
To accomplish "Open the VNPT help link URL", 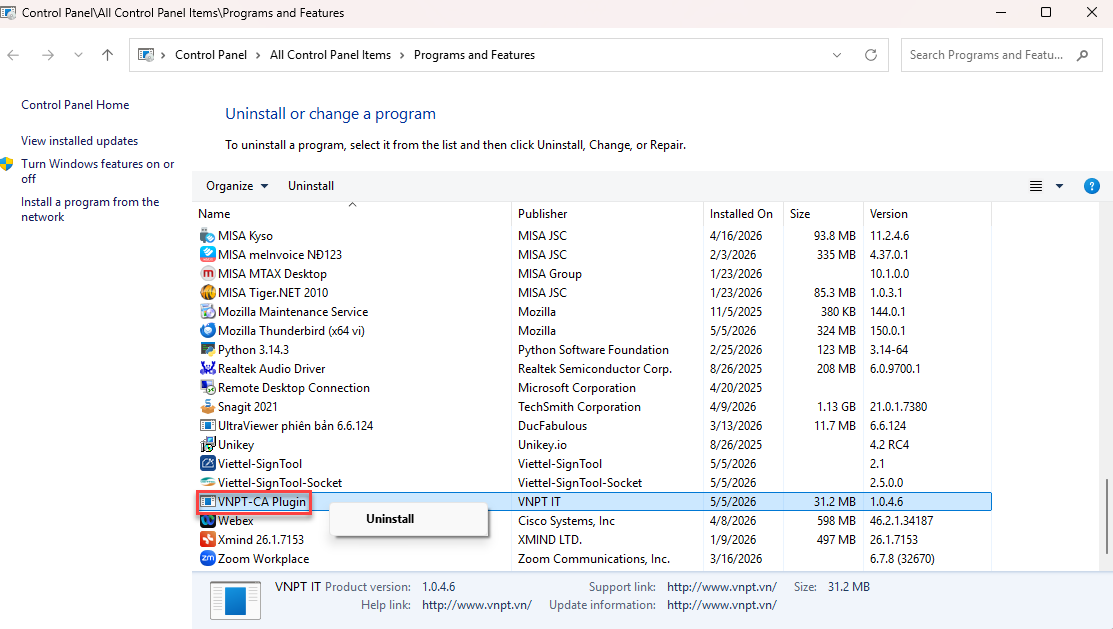I will 477,605.
